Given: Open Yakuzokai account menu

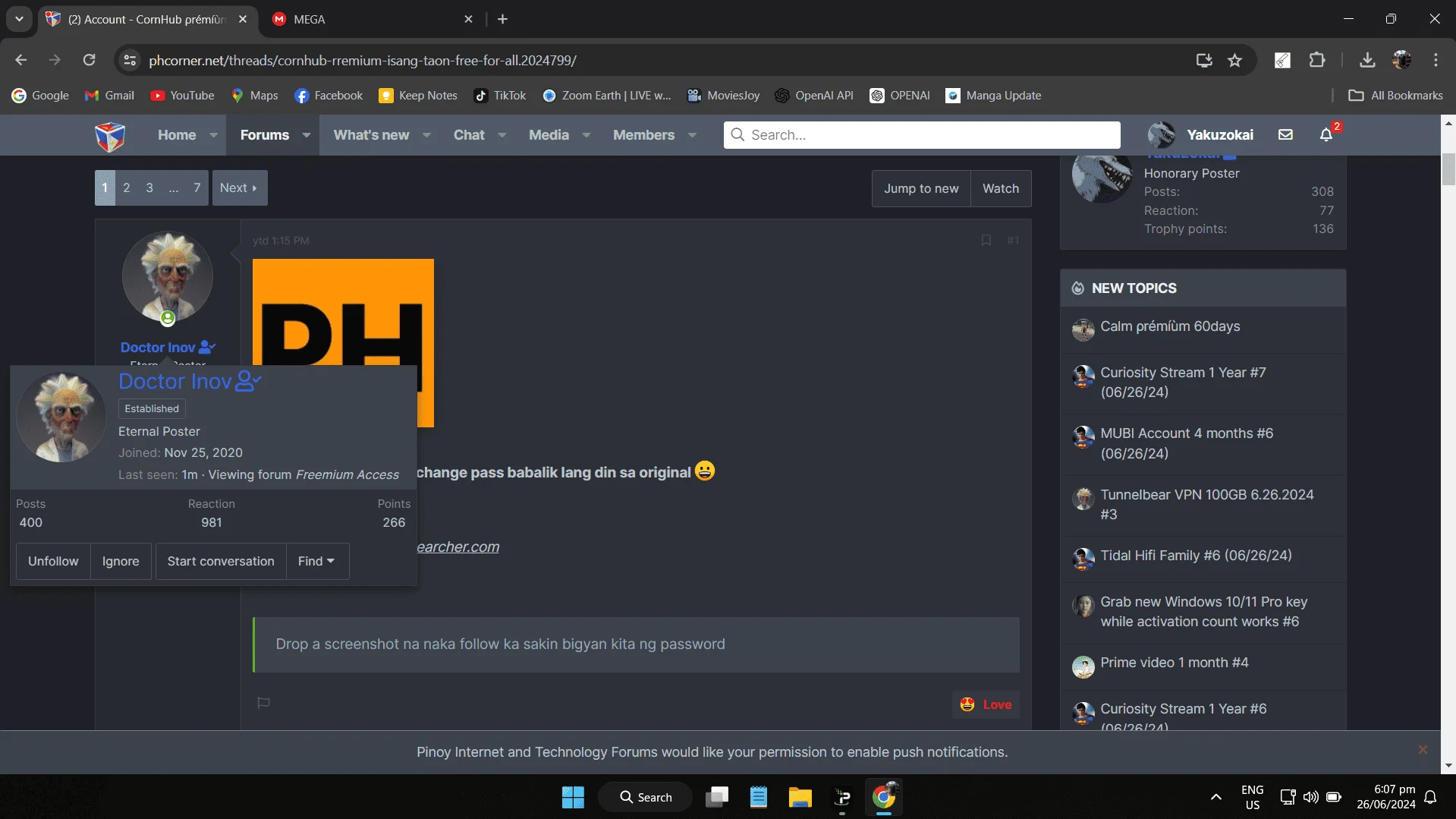Looking at the screenshot, I should coord(1200,135).
